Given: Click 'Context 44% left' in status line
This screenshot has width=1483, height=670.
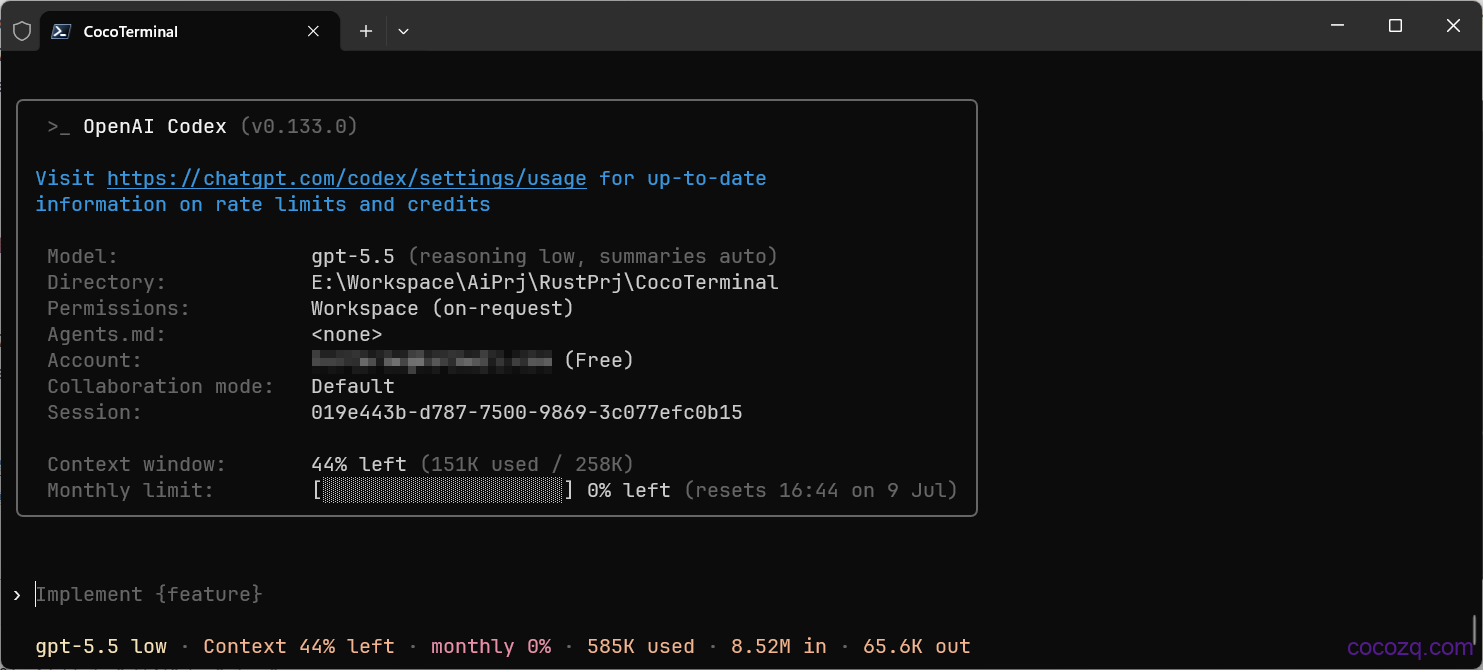Looking at the screenshot, I should [299, 646].
